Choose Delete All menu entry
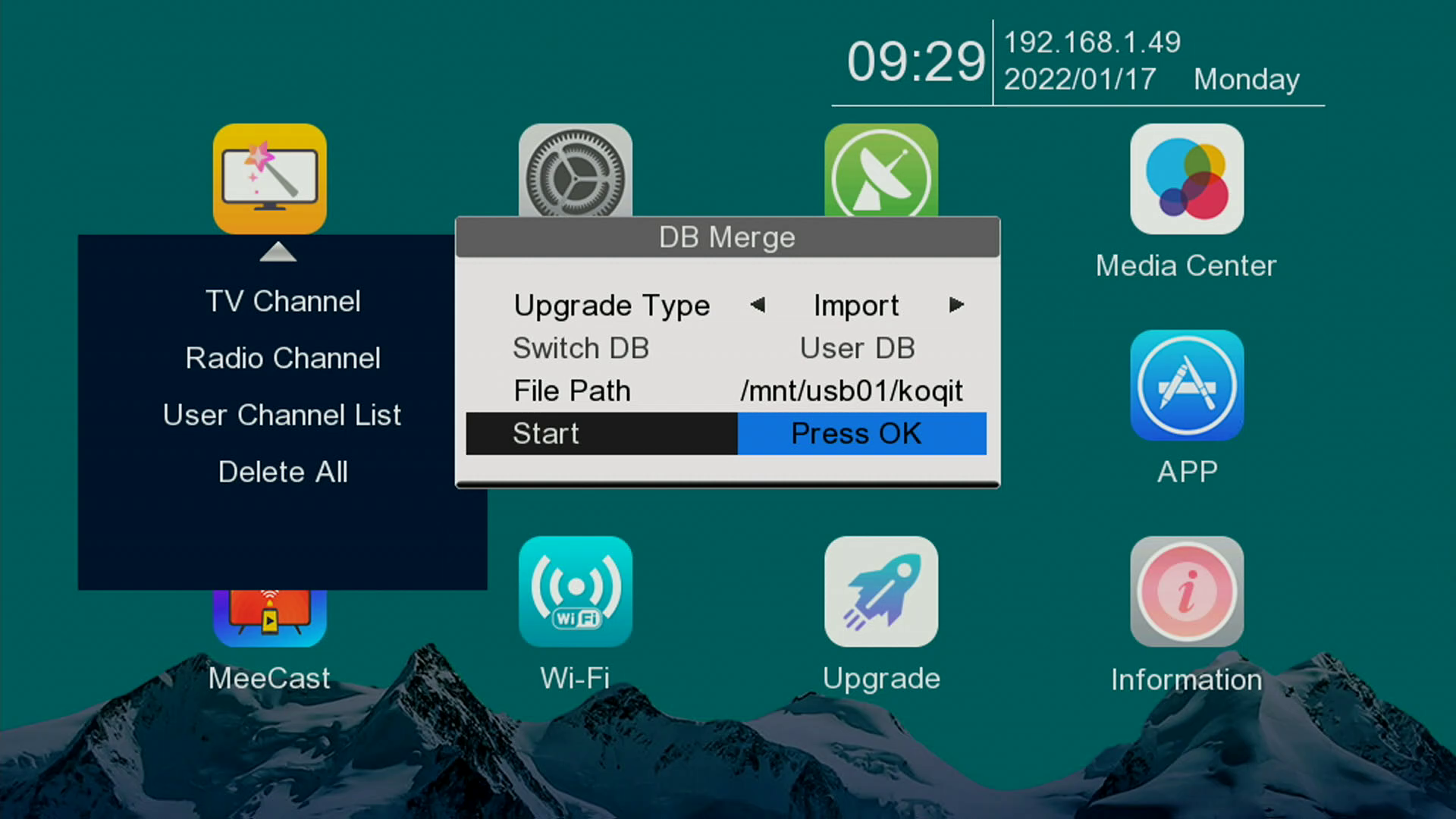 coord(283,472)
